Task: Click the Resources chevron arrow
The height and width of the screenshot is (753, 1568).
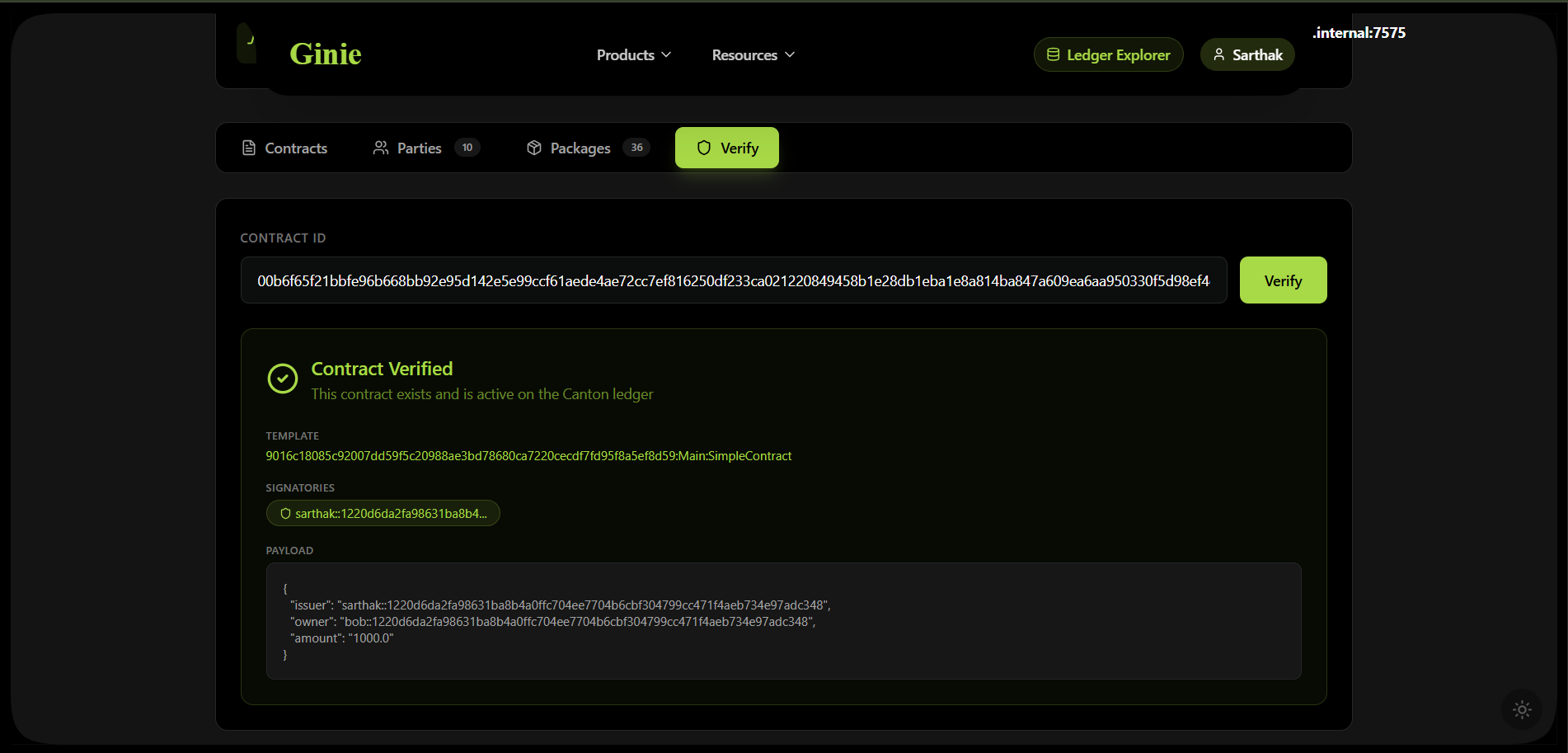Action: pyautogui.click(x=790, y=55)
